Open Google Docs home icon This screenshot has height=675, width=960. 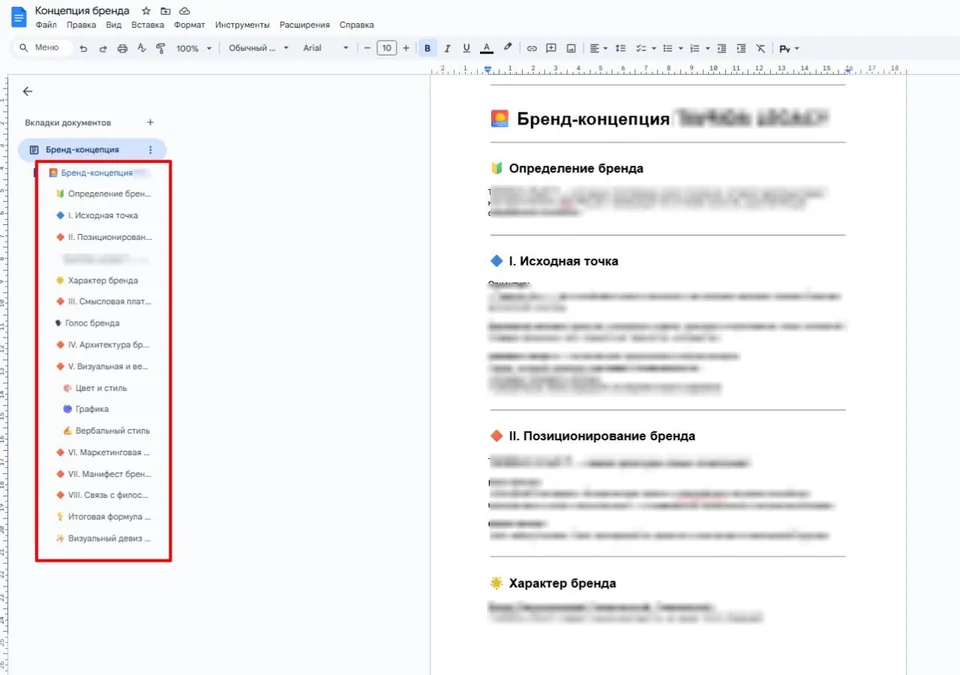(18, 17)
